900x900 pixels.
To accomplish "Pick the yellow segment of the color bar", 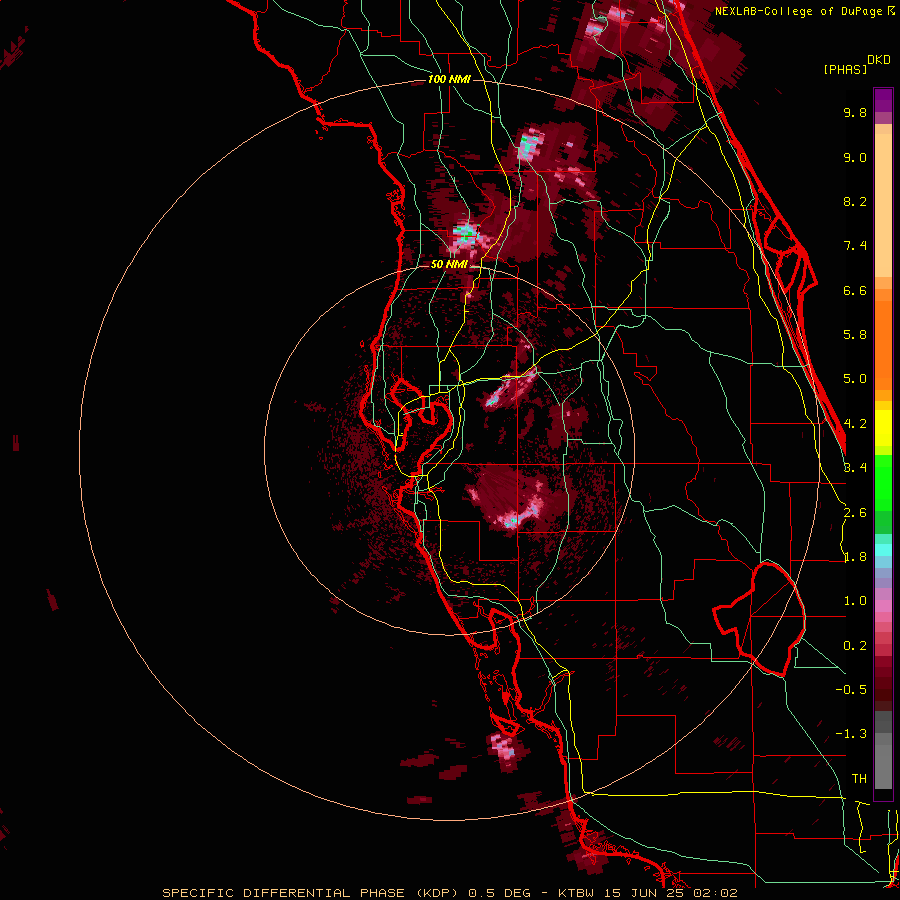I will [883, 428].
